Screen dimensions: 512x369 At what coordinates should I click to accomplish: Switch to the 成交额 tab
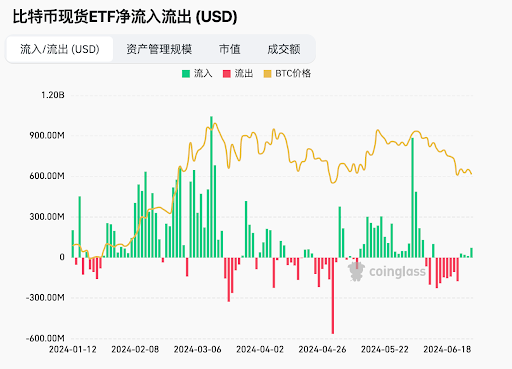[284, 49]
